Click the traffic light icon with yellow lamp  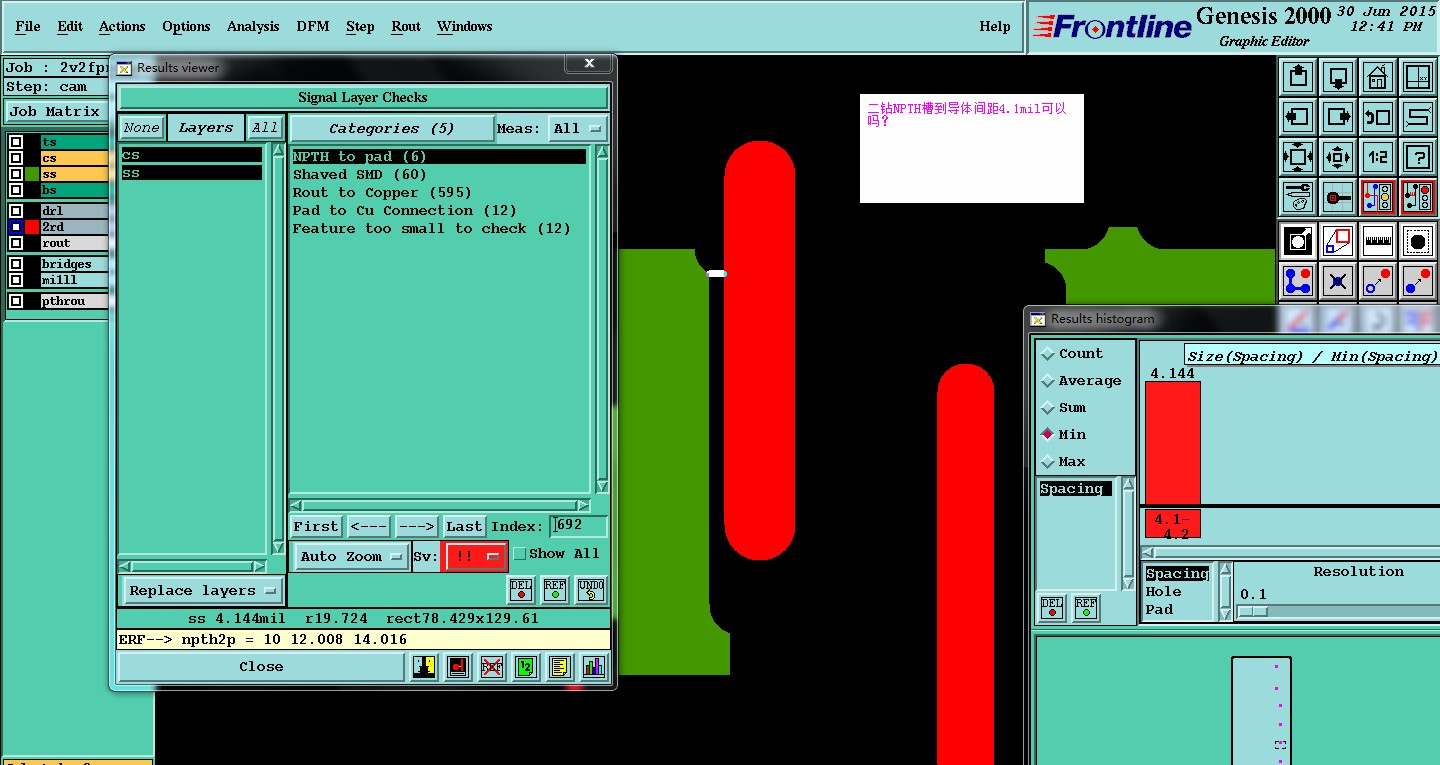click(1378, 197)
